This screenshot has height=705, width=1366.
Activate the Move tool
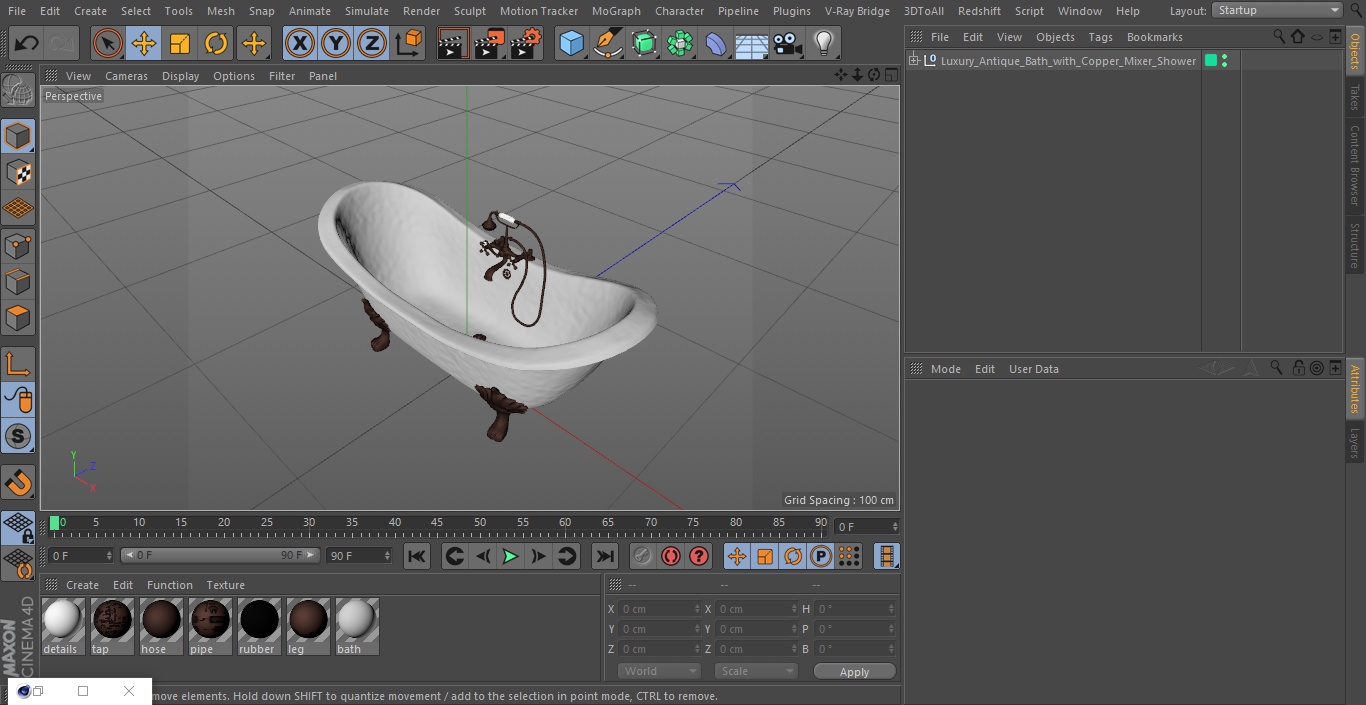(x=144, y=44)
